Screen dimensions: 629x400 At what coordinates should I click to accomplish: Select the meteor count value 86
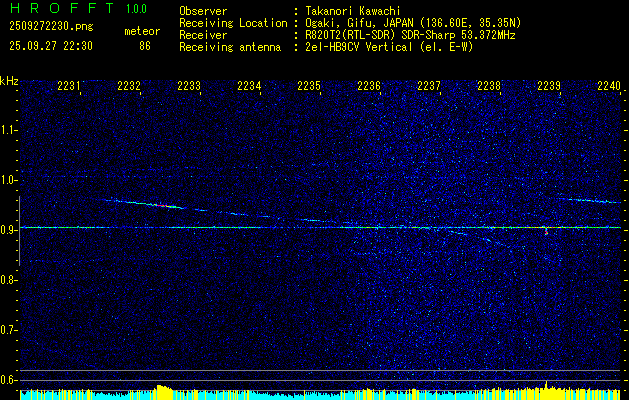(x=145, y=46)
